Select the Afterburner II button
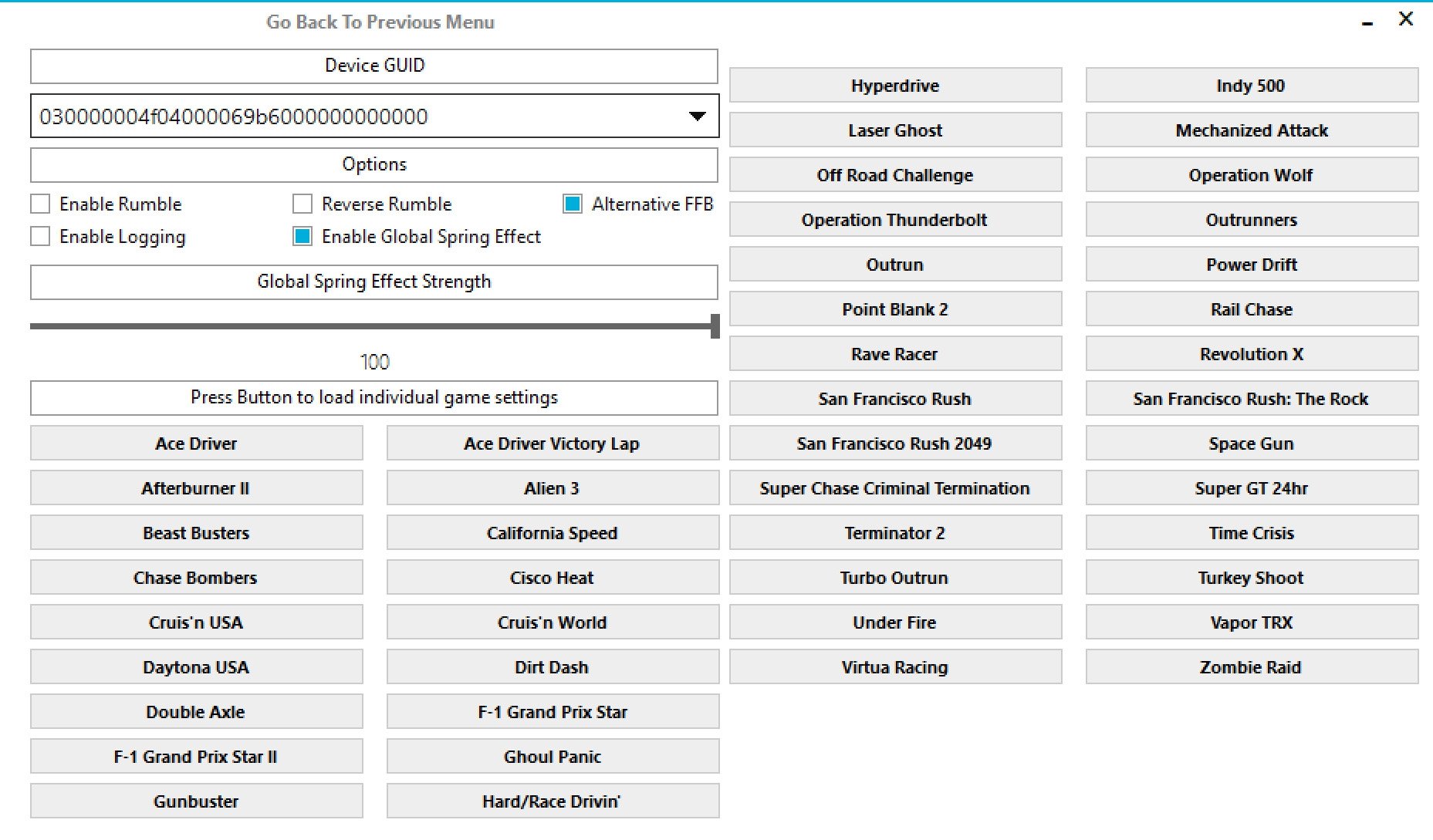The image size is (1433, 840). point(197,488)
